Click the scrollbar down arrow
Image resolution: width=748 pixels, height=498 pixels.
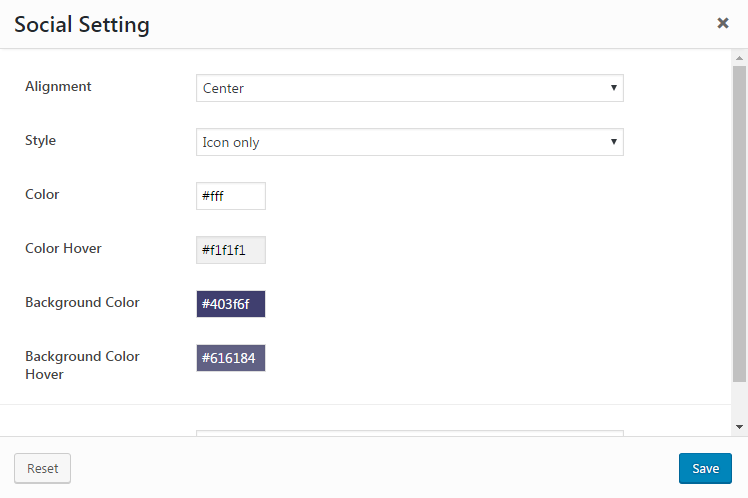[740, 427]
